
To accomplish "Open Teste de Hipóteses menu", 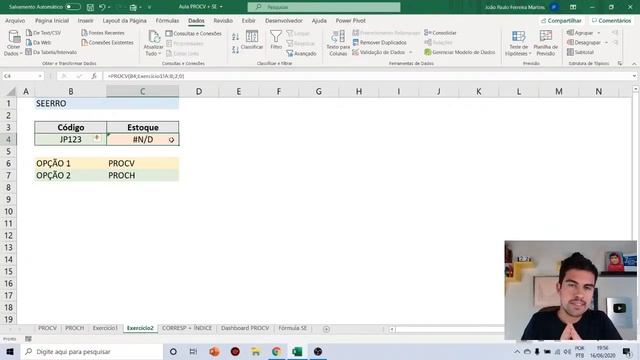I will (x=518, y=43).
